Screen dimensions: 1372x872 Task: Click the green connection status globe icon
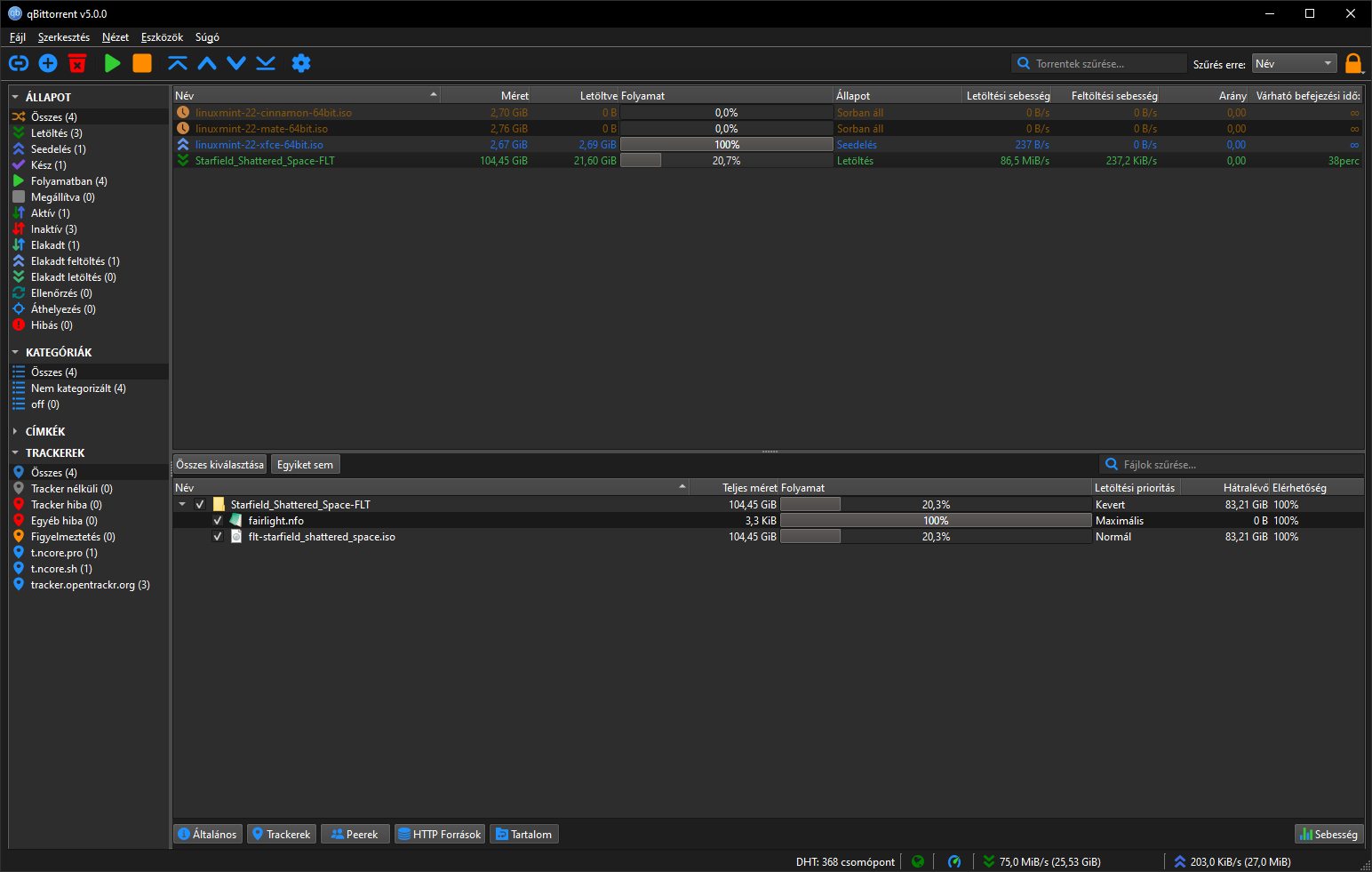coord(918,861)
